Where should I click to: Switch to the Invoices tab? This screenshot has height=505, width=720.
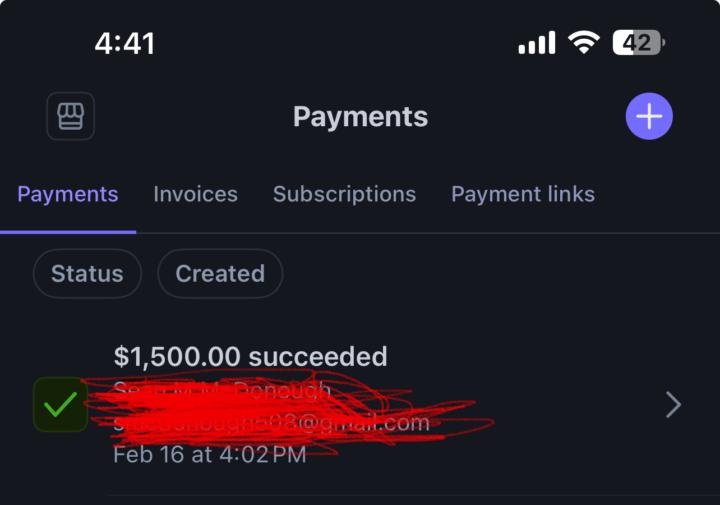(195, 194)
